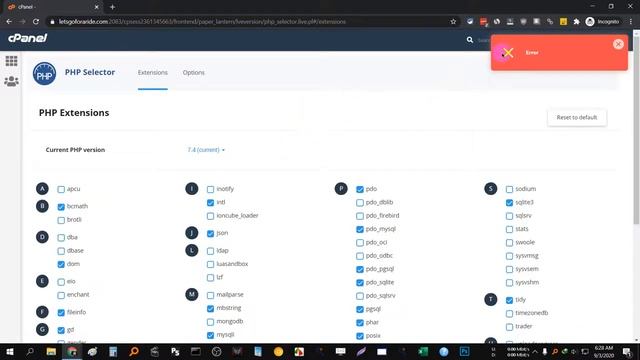Viewport: 640px width, 360px height.
Task: Reload the page in browser
Action: point(36,22)
